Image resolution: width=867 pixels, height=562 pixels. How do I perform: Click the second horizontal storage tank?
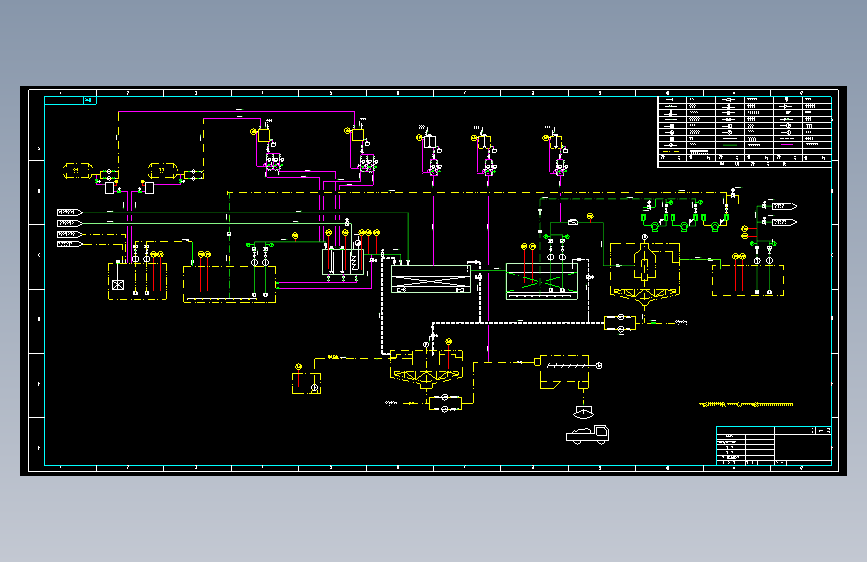click(163, 170)
